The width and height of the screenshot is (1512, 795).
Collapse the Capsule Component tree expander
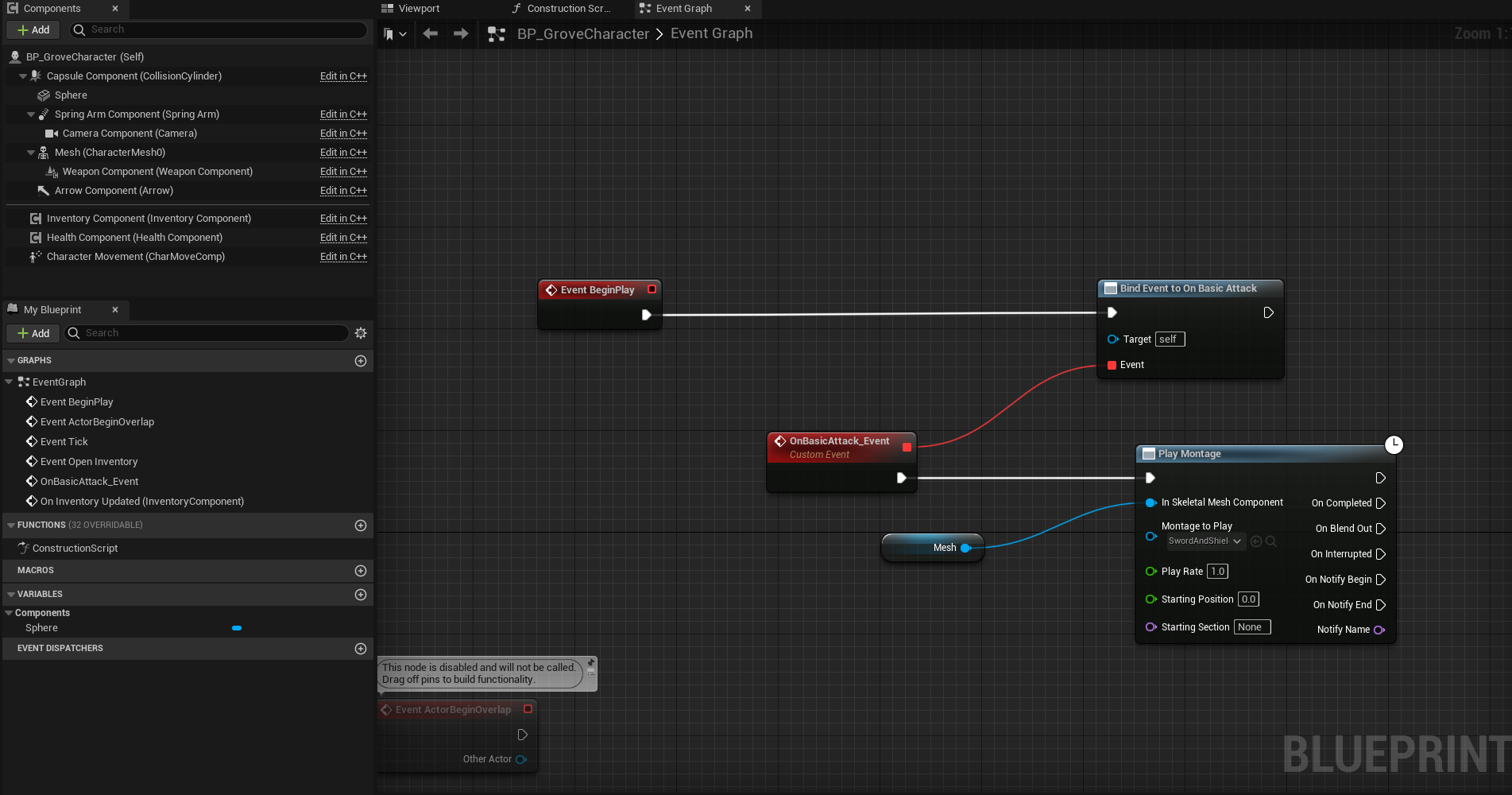coord(22,76)
